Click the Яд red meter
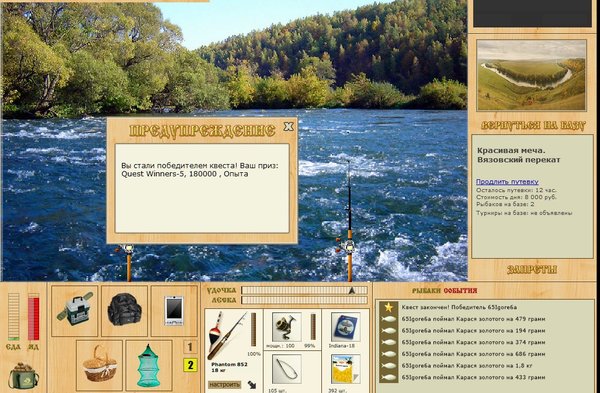 pyautogui.click(x=33, y=317)
